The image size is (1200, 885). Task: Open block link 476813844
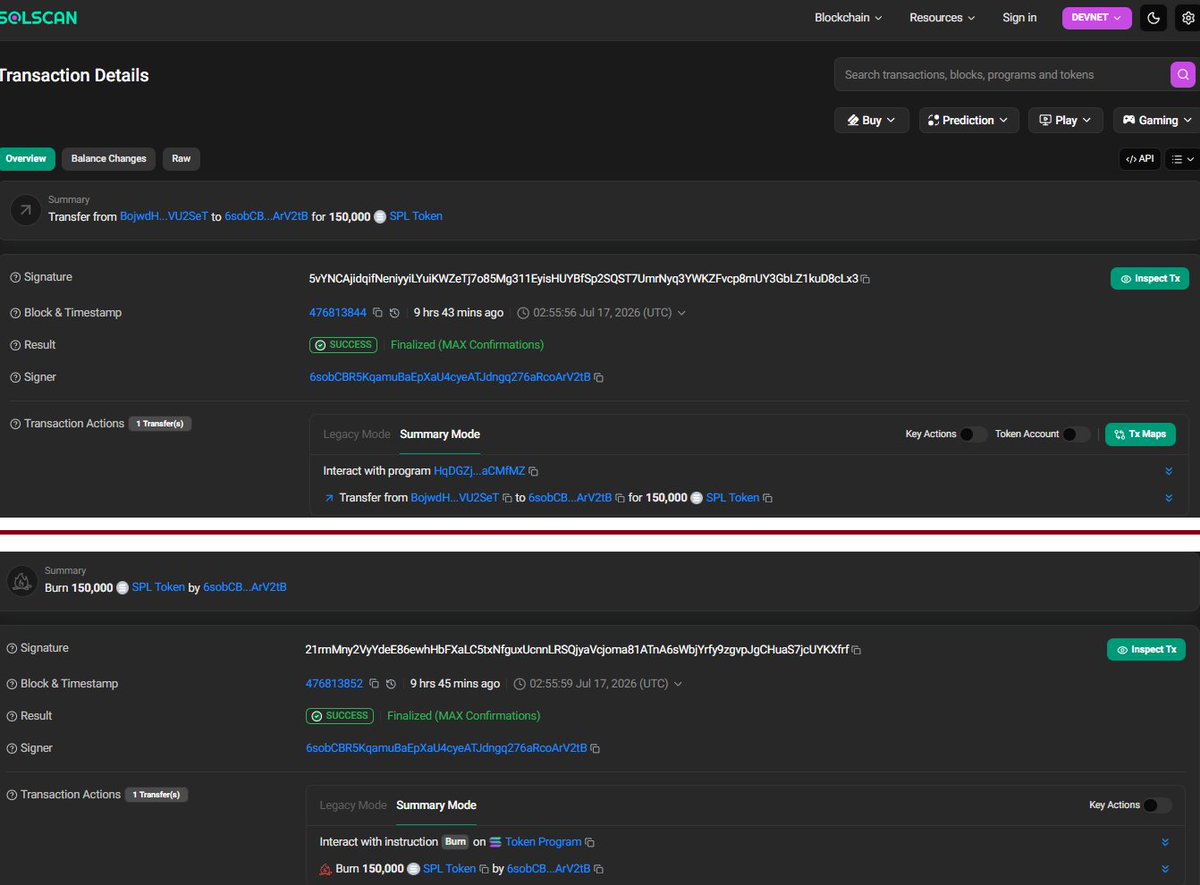pyautogui.click(x=338, y=313)
